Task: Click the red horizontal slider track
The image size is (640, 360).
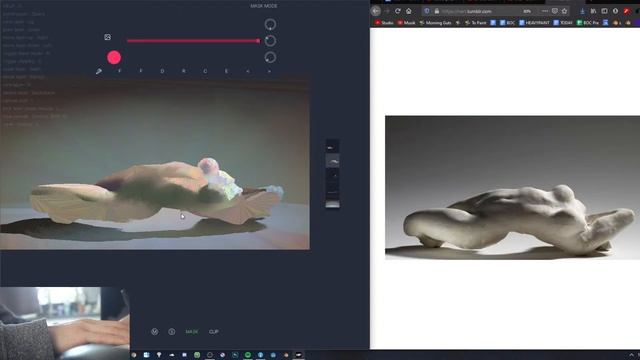Action: coord(193,41)
